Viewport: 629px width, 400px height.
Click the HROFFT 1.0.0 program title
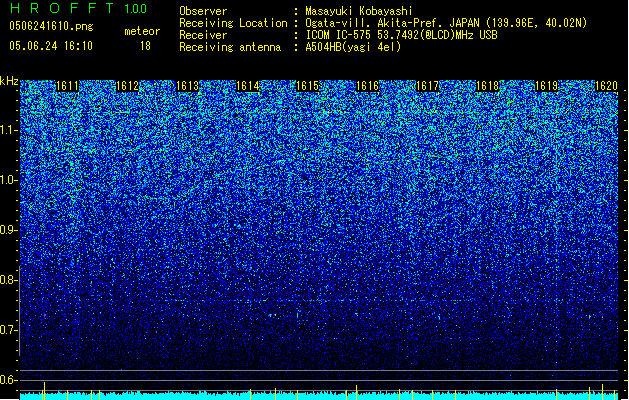point(78,8)
